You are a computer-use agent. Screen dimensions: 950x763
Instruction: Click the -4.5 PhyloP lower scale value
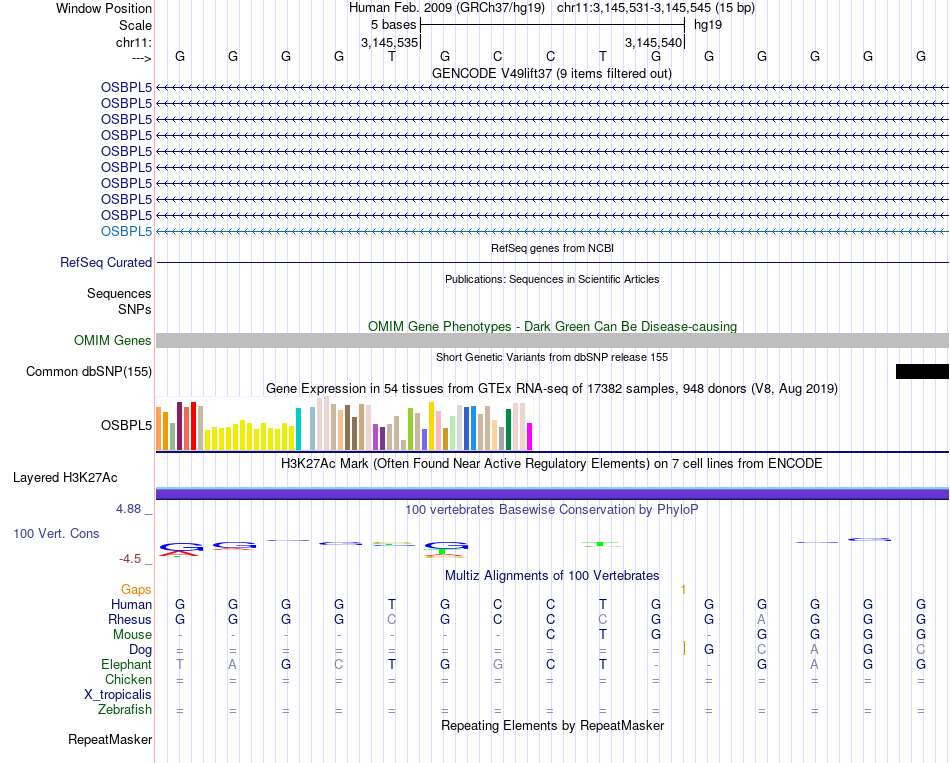click(x=130, y=559)
